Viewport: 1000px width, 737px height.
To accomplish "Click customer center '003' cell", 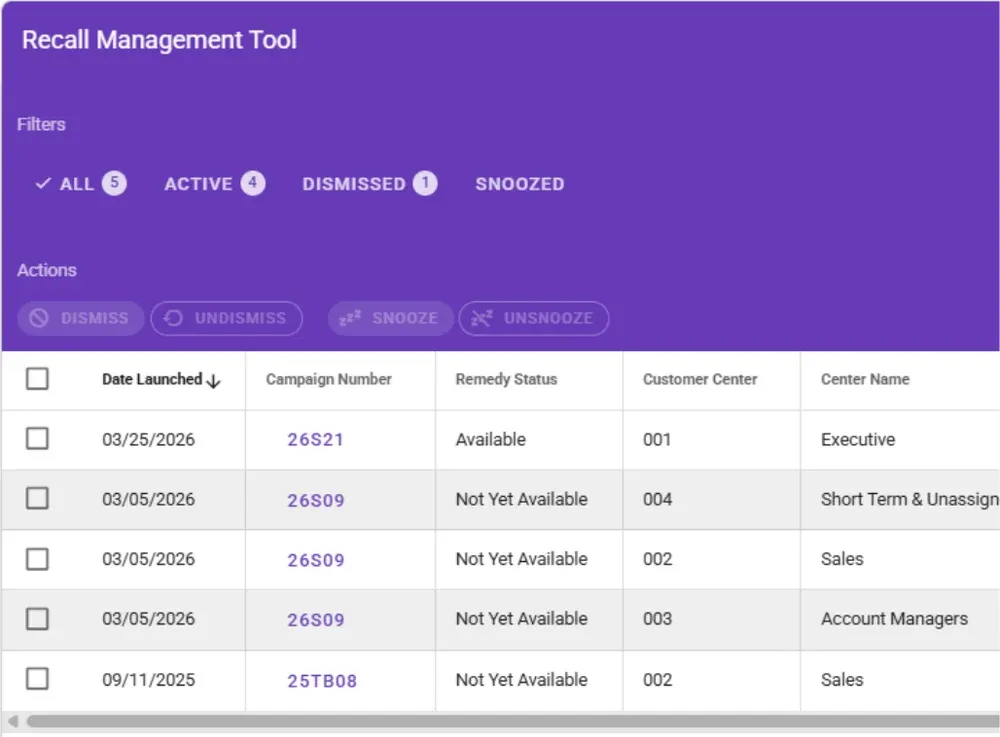I will click(658, 619).
